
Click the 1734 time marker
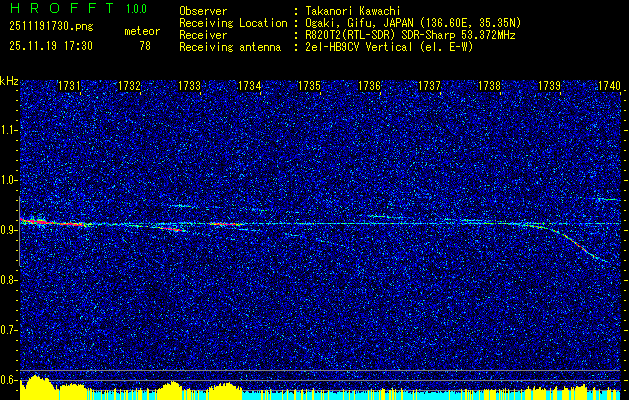click(x=250, y=86)
